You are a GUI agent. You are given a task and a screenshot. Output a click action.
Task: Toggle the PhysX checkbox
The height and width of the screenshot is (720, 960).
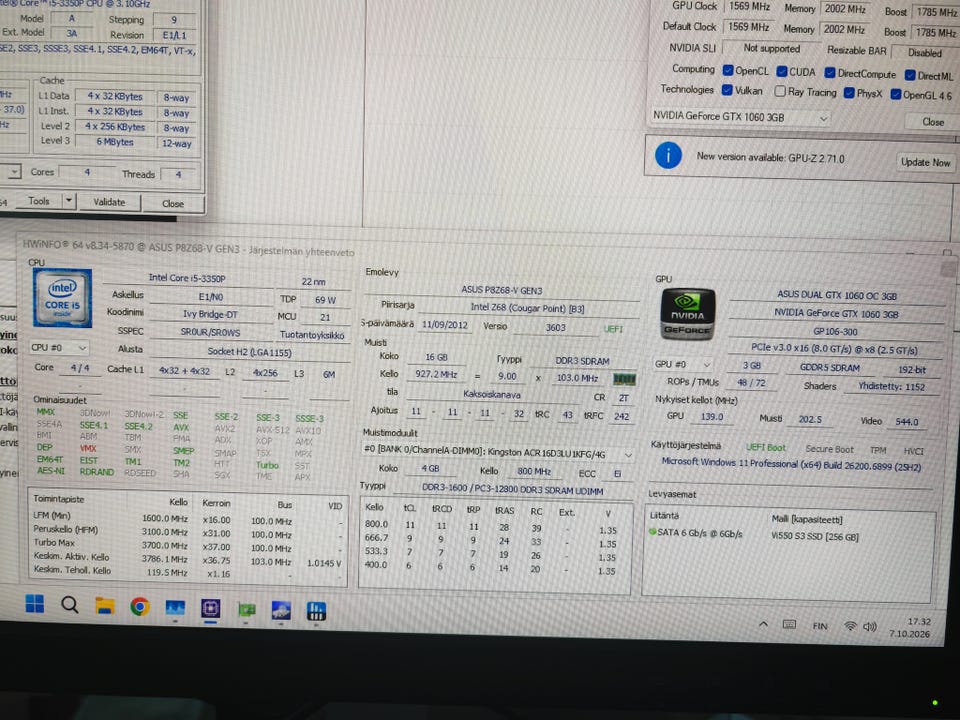(x=849, y=93)
